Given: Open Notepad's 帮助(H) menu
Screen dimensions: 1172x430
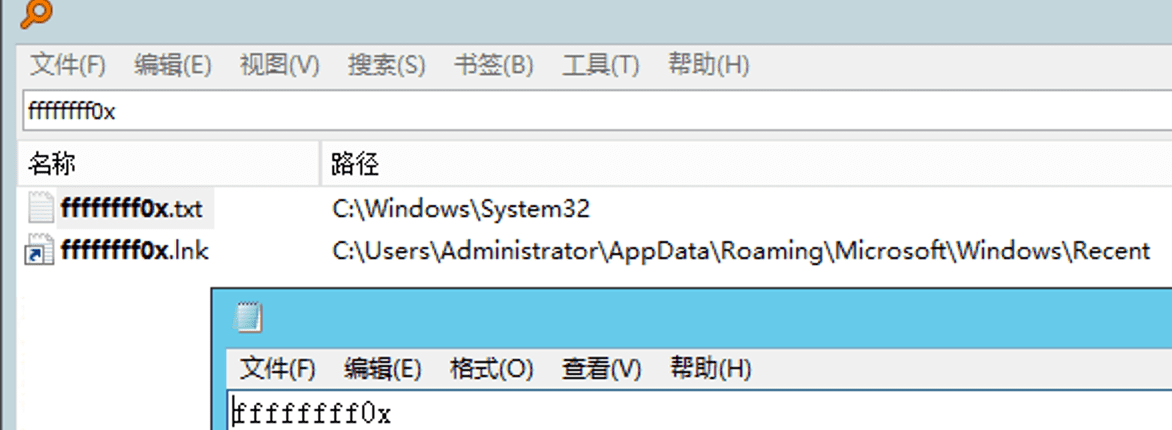Looking at the screenshot, I should [710, 368].
